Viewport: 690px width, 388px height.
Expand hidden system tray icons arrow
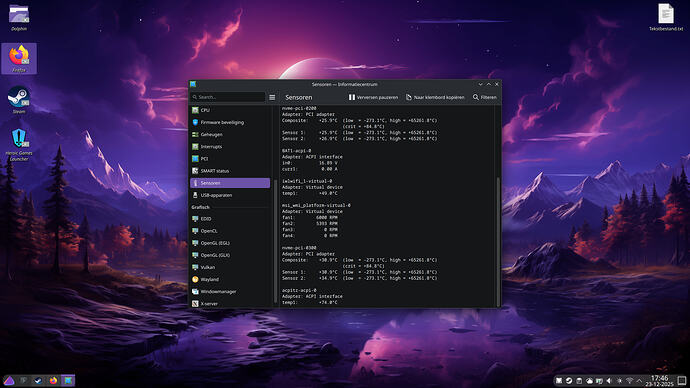(639, 381)
